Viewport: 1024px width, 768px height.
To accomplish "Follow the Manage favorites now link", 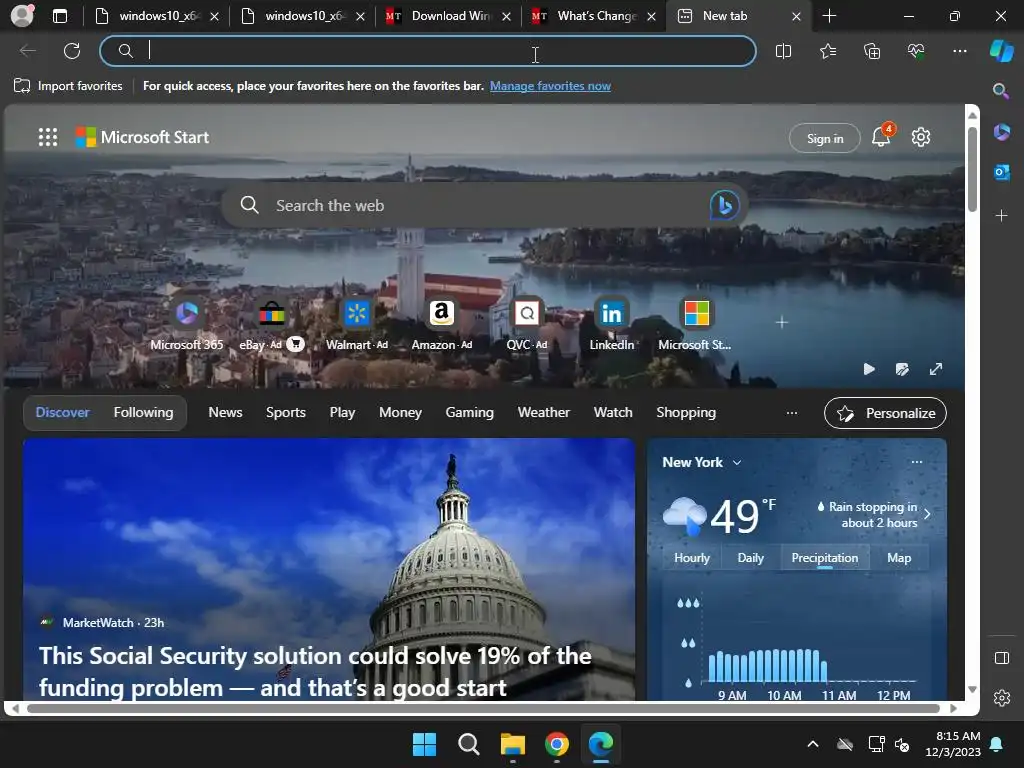I will coord(551,86).
